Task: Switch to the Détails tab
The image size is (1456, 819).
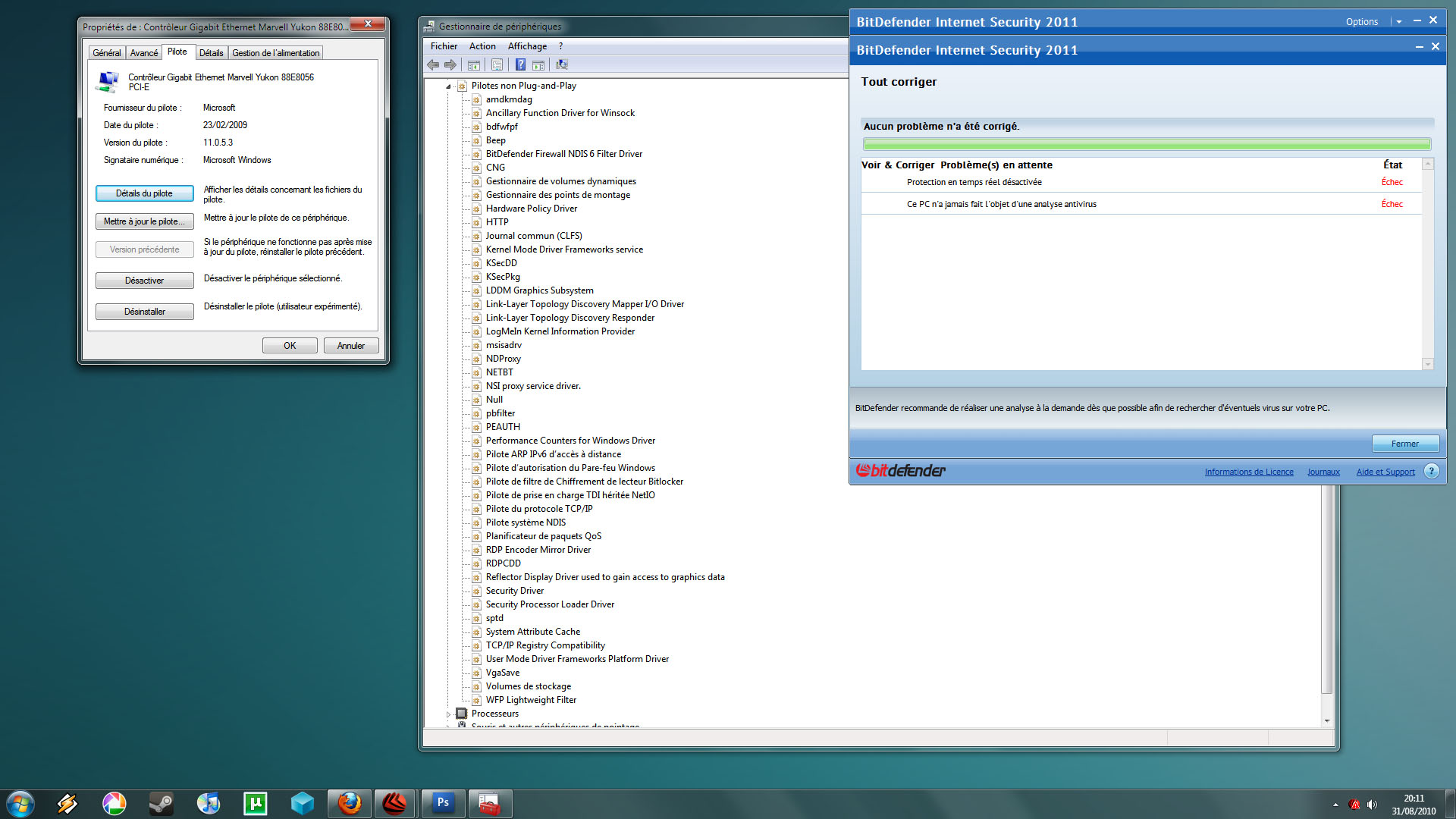Action: (211, 53)
